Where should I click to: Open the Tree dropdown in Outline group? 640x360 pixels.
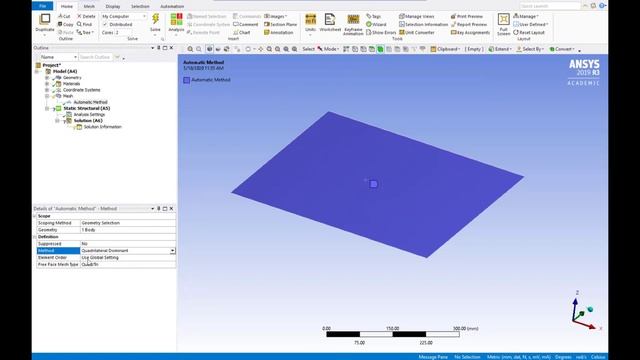pyautogui.click(x=85, y=33)
